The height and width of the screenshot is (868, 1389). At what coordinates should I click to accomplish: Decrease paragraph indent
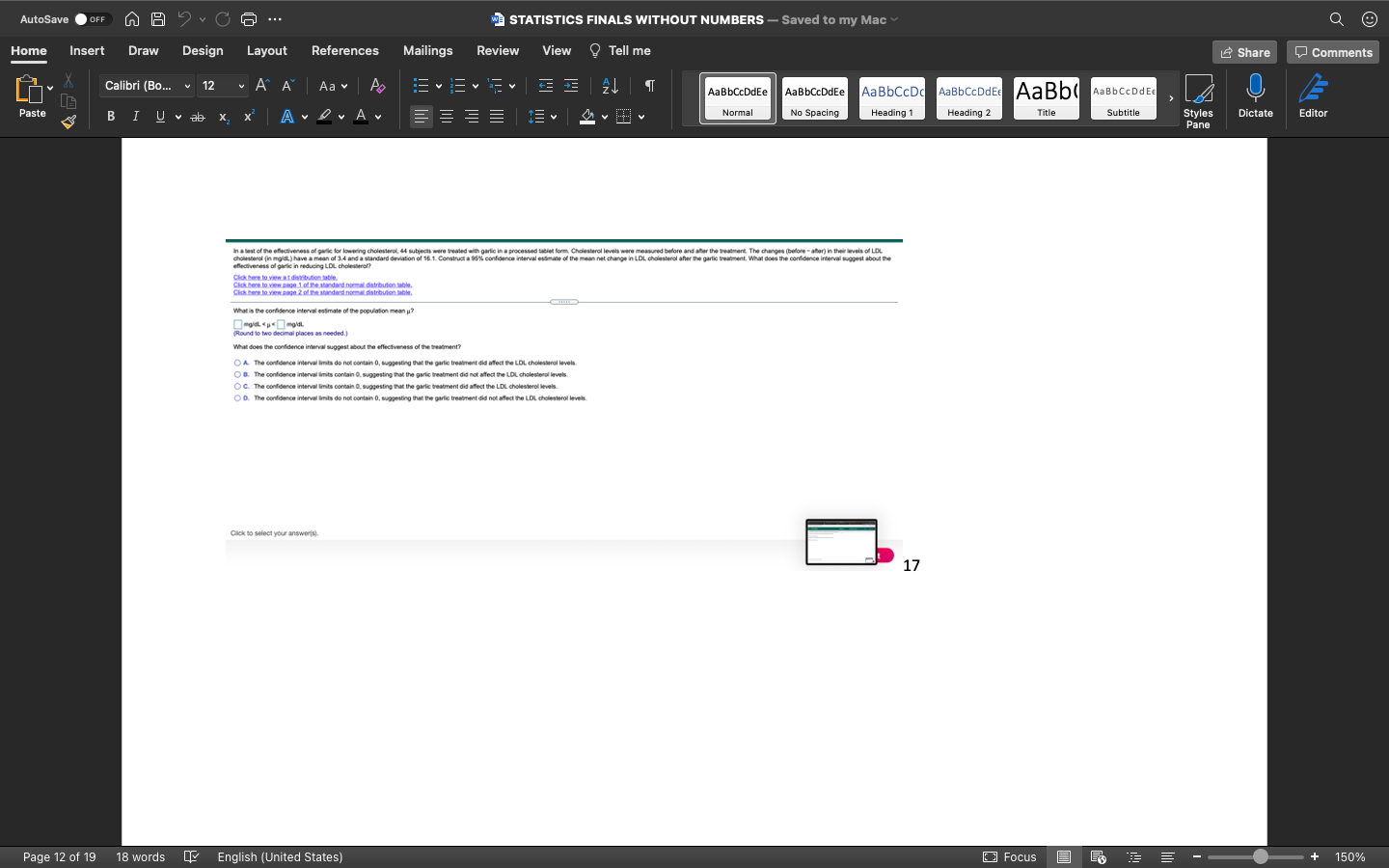tap(546, 86)
